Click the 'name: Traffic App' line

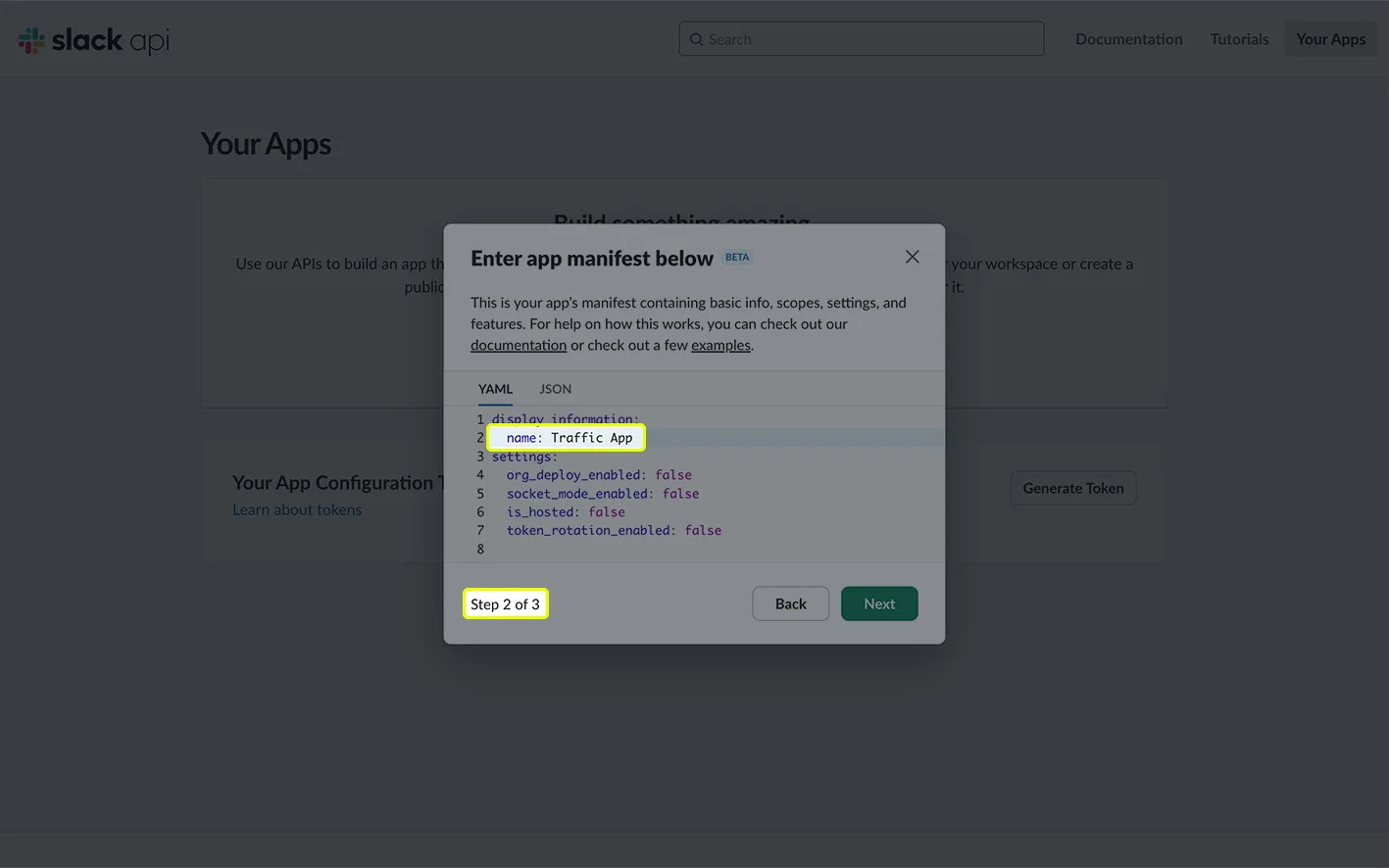point(570,438)
